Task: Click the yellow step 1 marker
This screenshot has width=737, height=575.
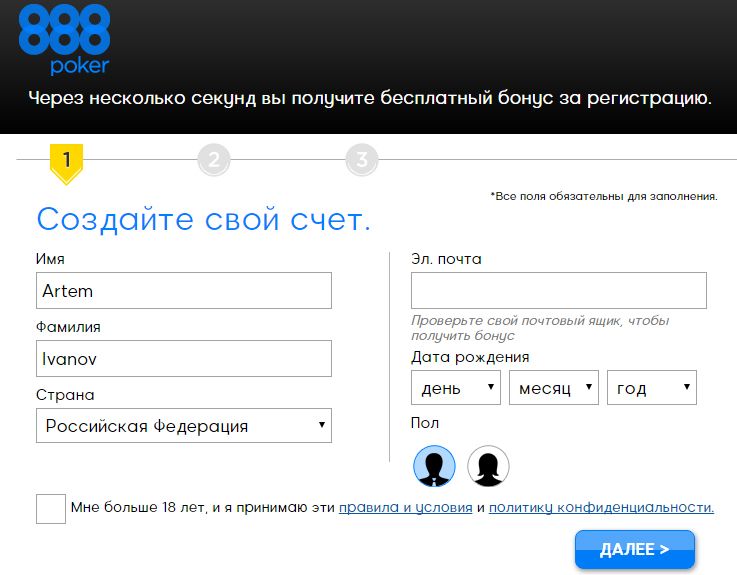Action: (x=66, y=160)
